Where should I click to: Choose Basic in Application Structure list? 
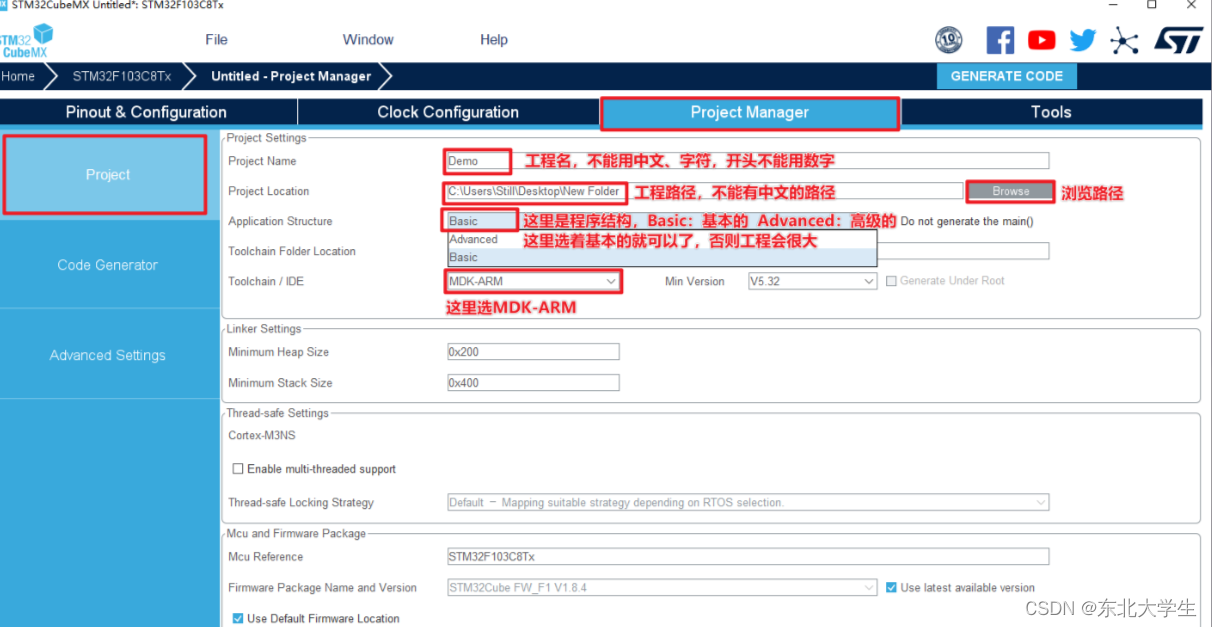pyautogui.click(x=661, y=257)
